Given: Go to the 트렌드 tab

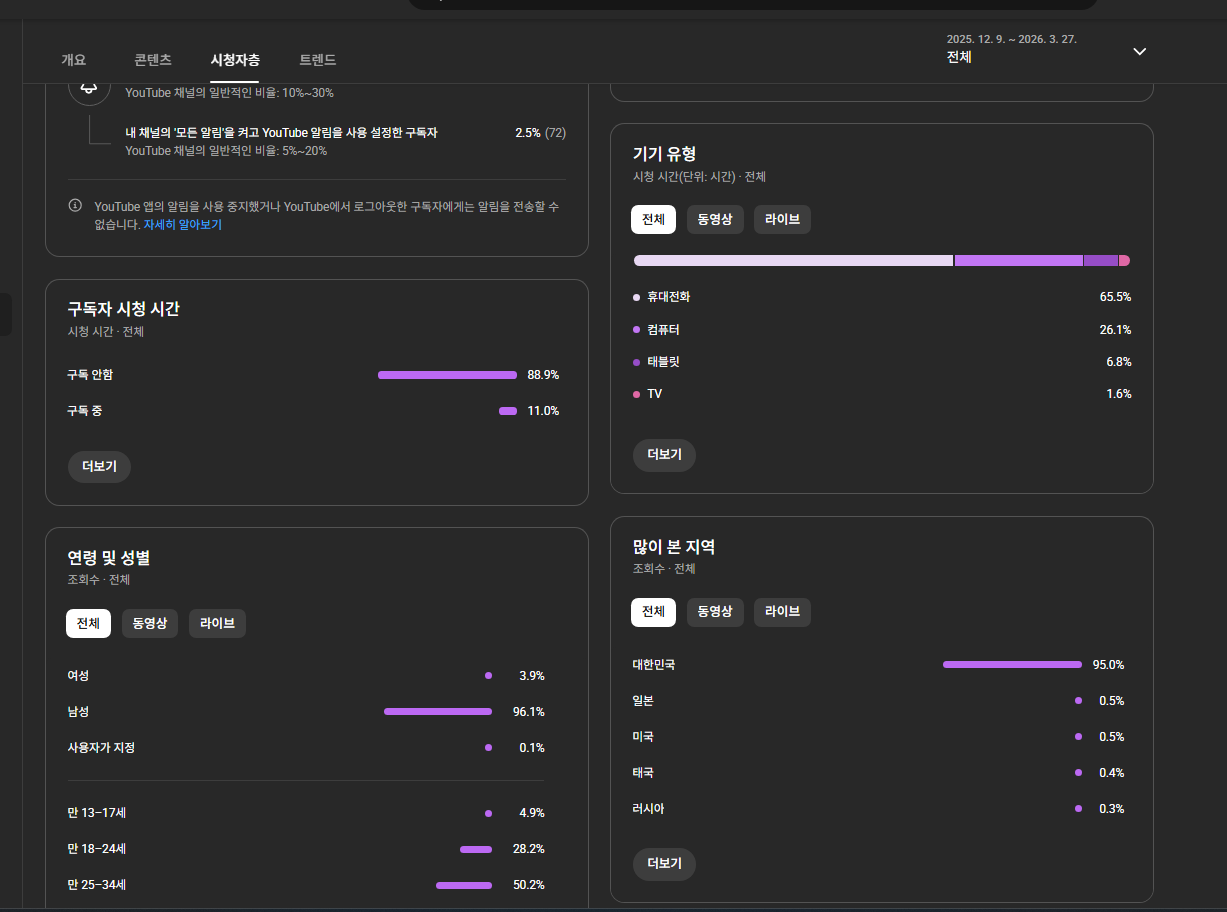Looking at the screenshot, I should tap(317, 60).
